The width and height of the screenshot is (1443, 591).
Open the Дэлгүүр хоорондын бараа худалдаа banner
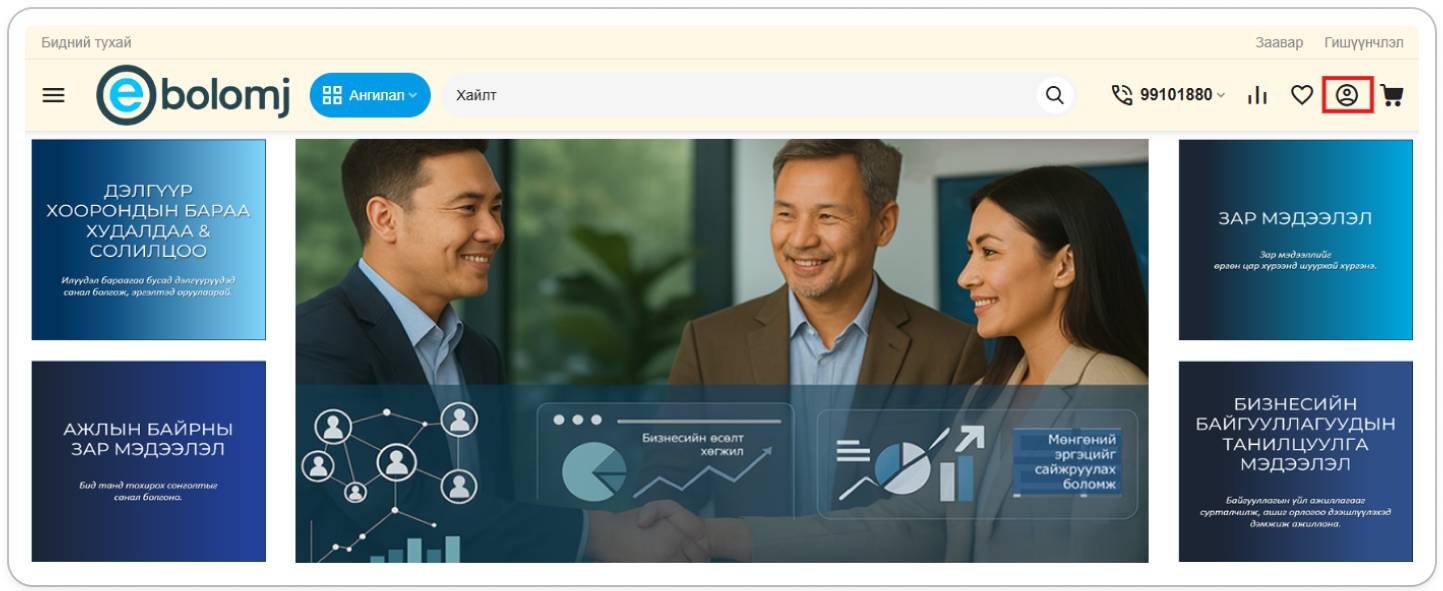tap(148, 239)
